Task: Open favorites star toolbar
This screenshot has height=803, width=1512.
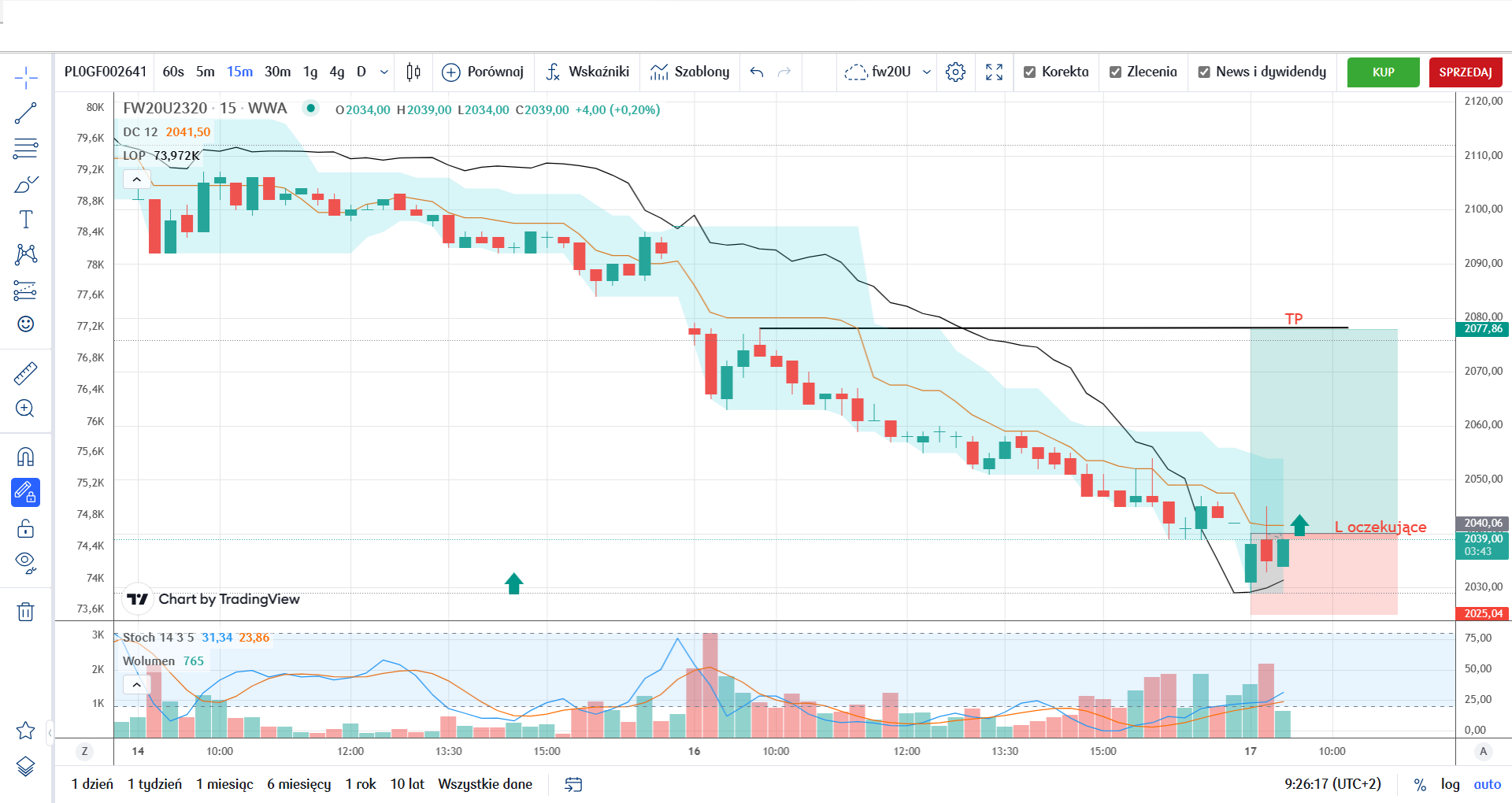Action: tap(26, 731)
